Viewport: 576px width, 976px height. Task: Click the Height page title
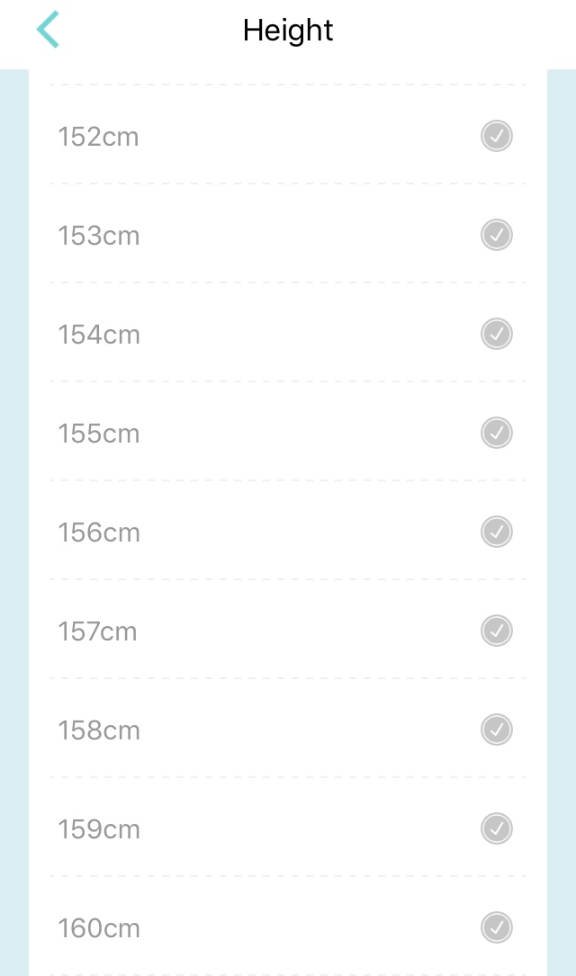pos(288,30)
